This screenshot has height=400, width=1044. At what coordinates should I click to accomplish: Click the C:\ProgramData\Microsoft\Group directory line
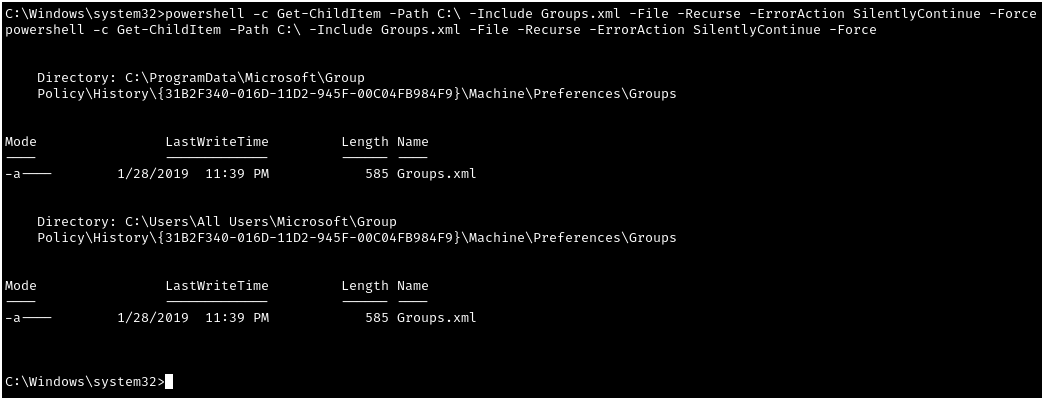coord(200,77)
